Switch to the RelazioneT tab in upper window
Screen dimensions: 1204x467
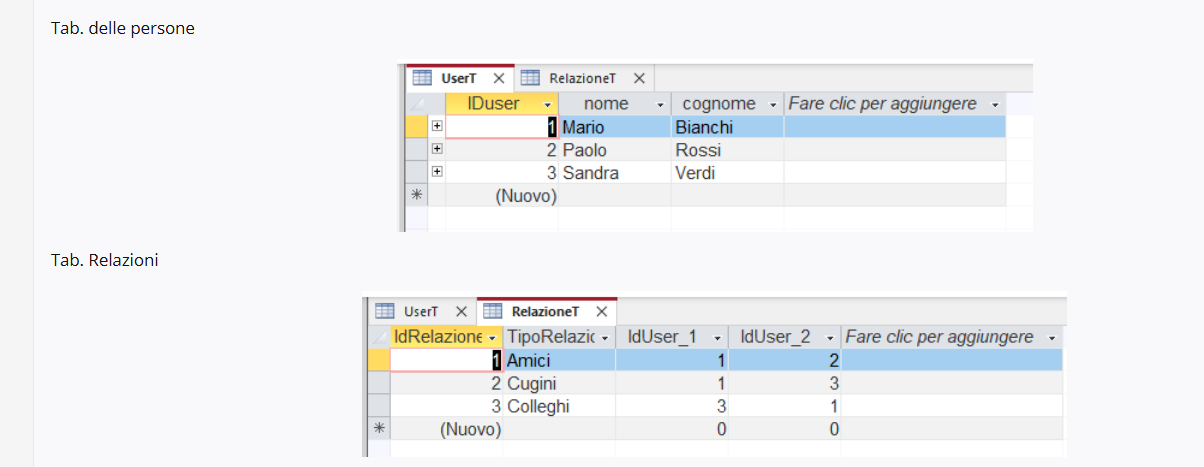582,78
